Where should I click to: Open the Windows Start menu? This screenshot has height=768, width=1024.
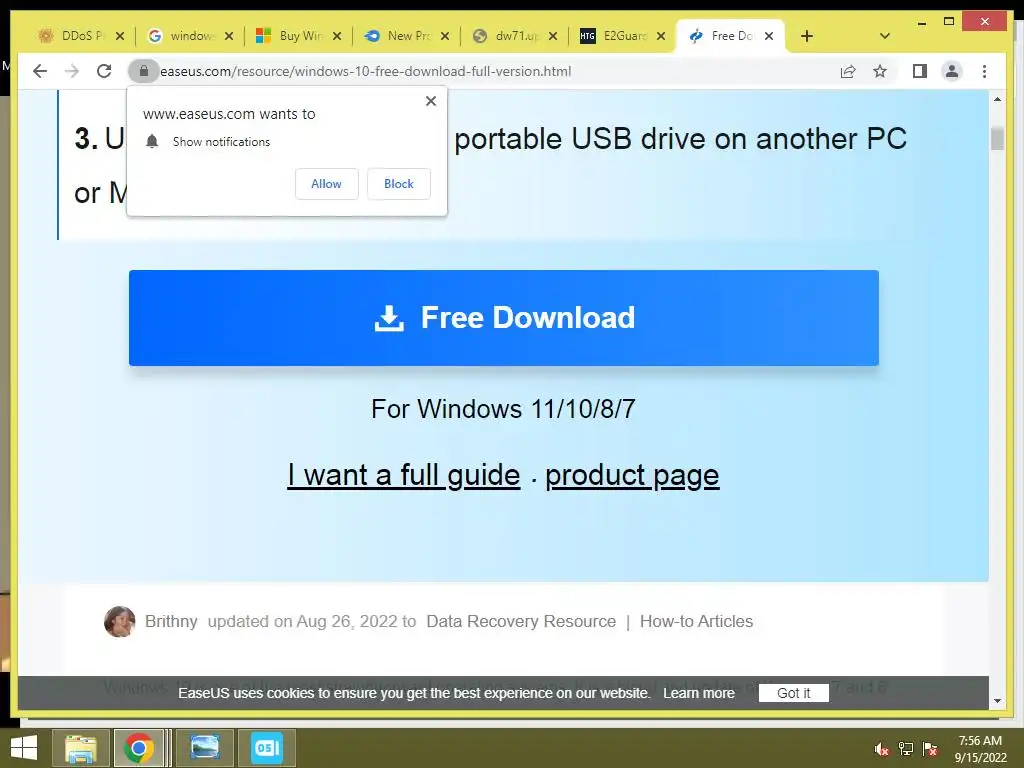[x=24, y=748]
